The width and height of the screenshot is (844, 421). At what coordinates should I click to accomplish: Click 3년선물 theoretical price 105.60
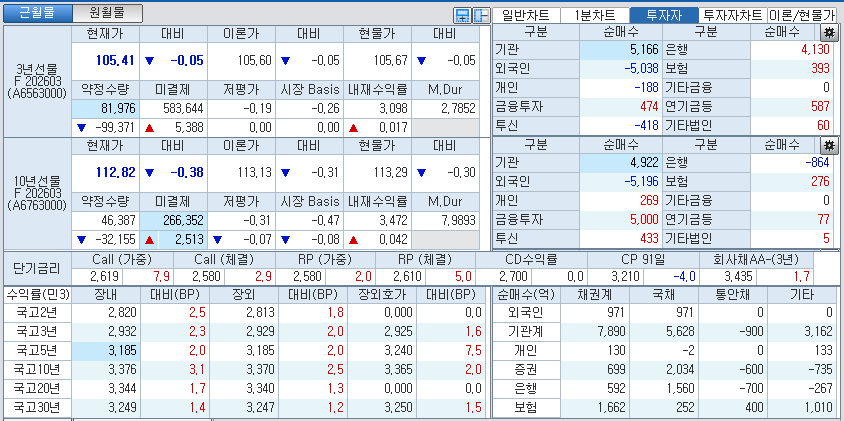click(241, 60)
